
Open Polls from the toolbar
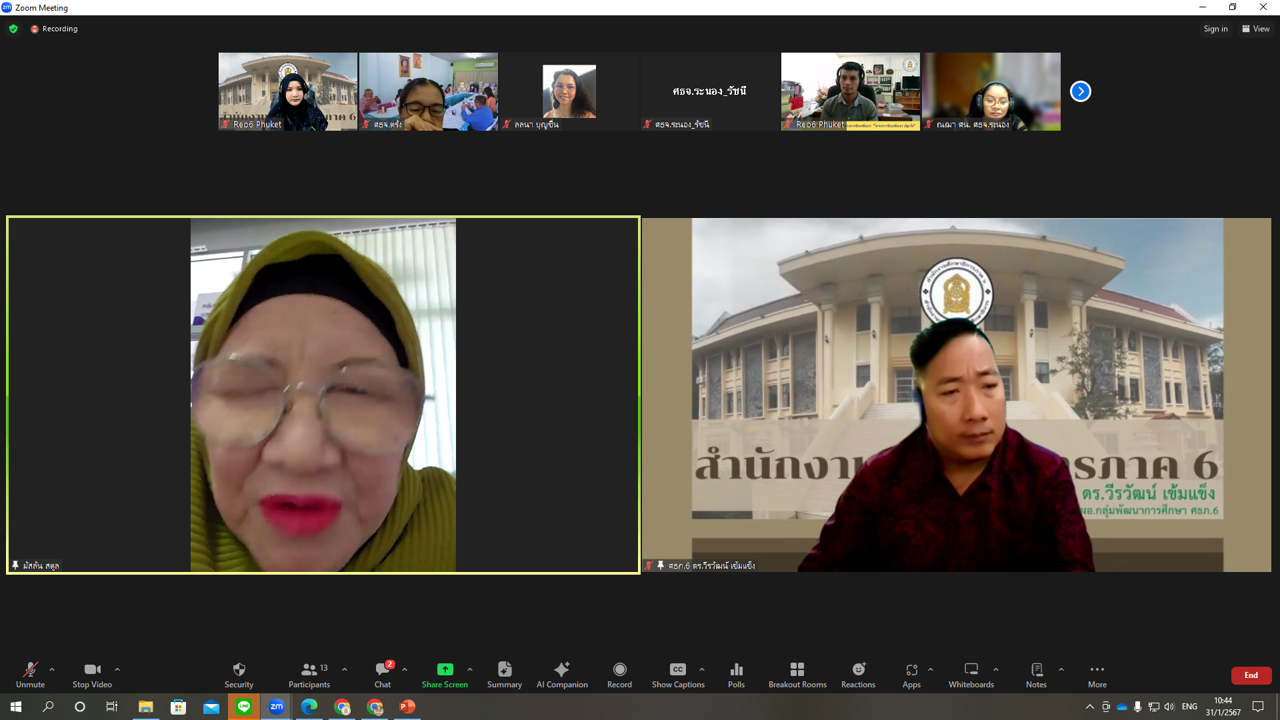tap(737, 675)
